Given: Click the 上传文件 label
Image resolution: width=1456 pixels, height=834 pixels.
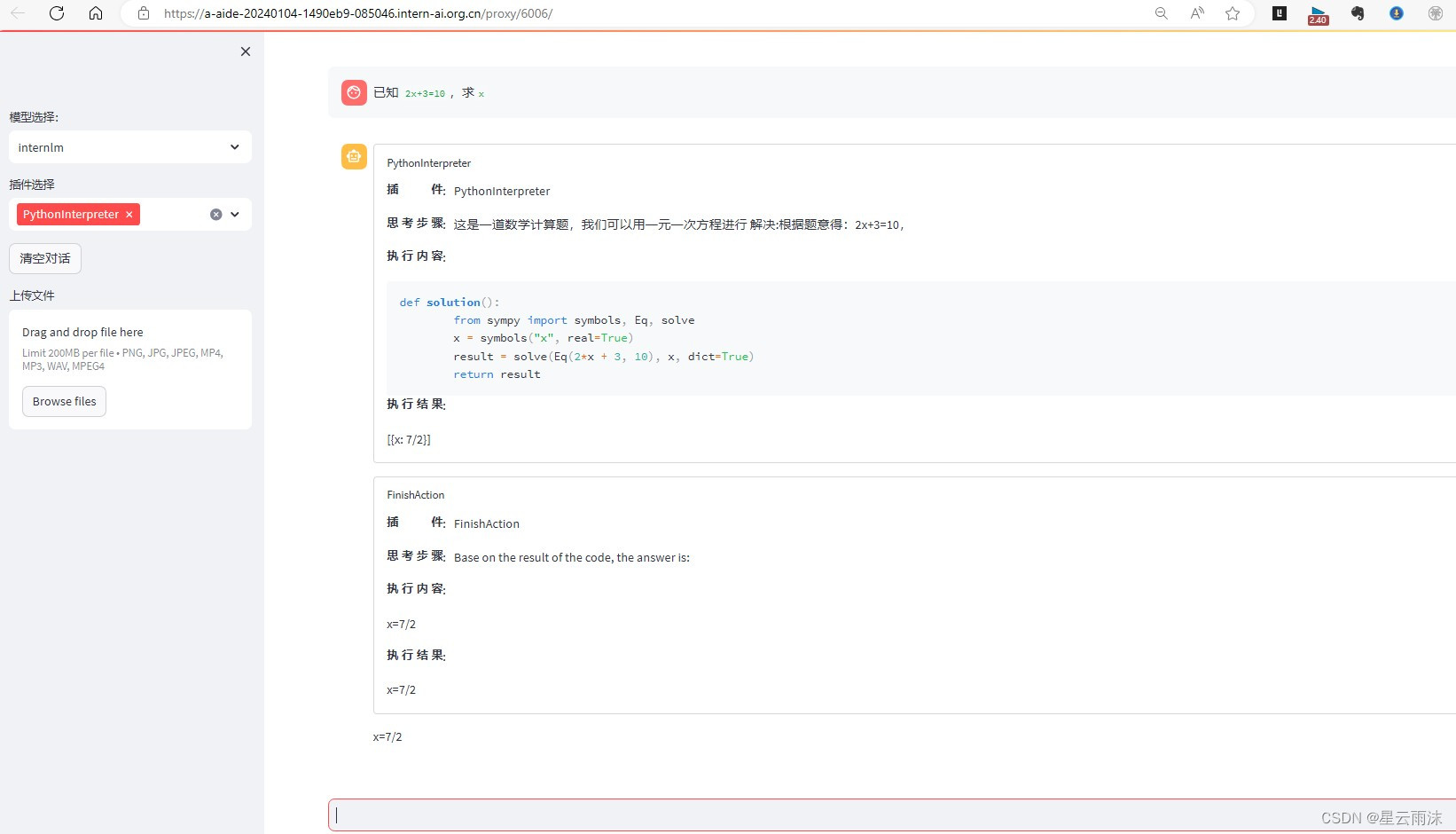Looking at the screenshot, I should pos(32,295).
